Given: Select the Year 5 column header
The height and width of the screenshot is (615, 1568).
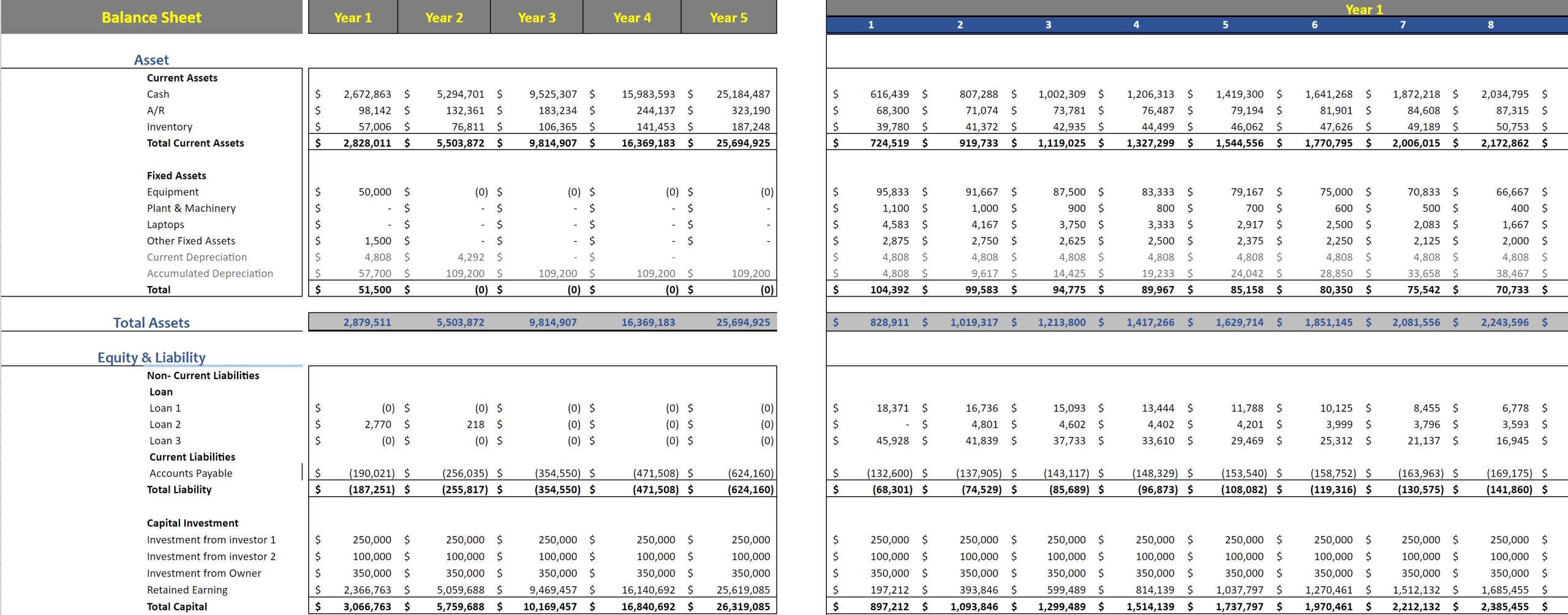Looking at the screenshot, I should tap(728, 17).
